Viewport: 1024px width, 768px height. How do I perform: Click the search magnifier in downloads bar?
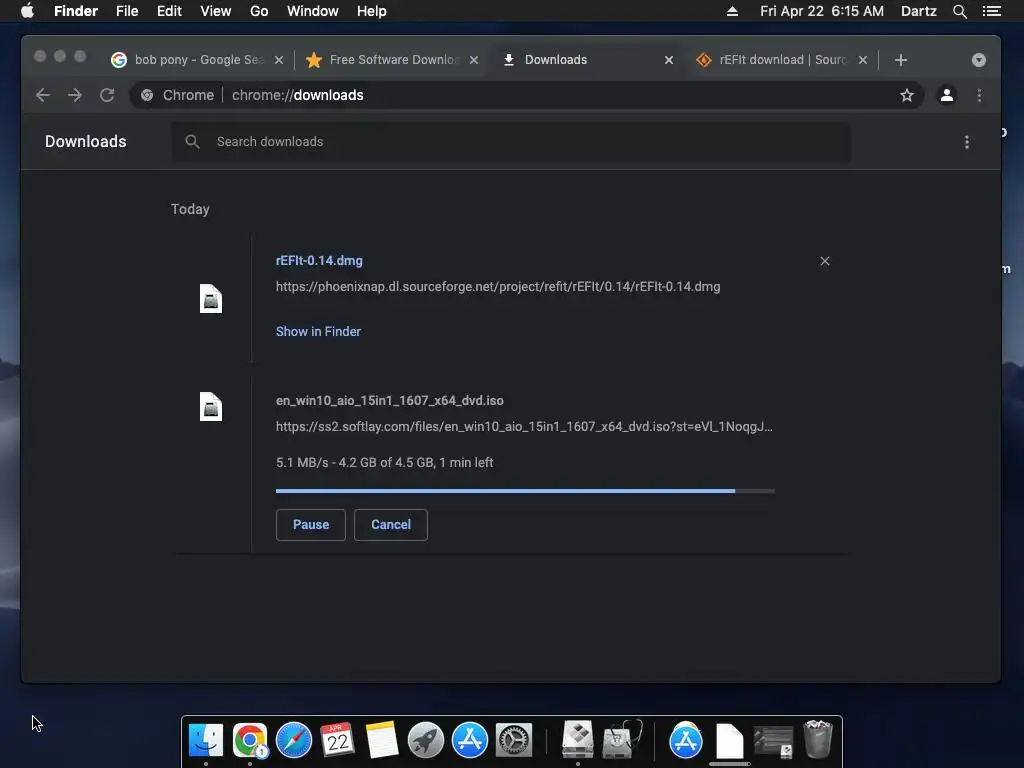point(192,142)
